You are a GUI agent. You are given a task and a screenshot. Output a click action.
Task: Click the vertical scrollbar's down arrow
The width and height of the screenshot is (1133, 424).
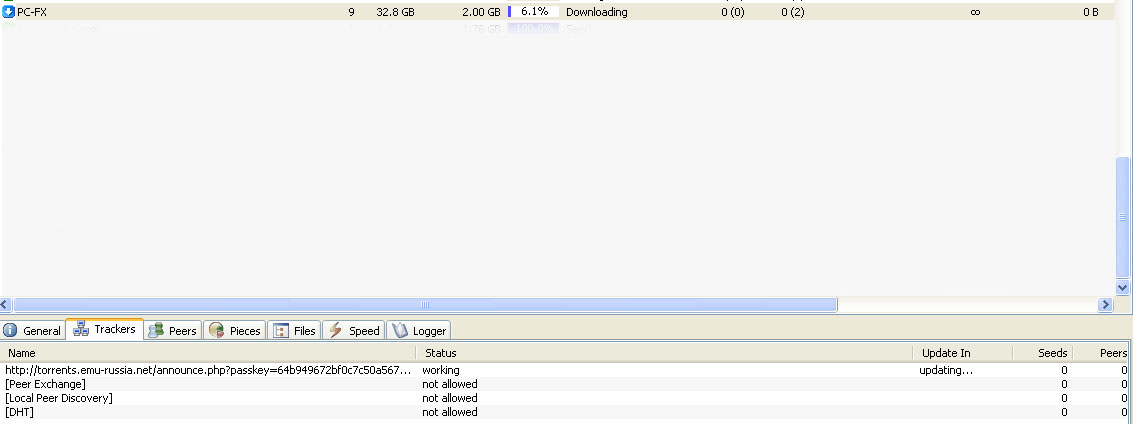point(1123,288)
